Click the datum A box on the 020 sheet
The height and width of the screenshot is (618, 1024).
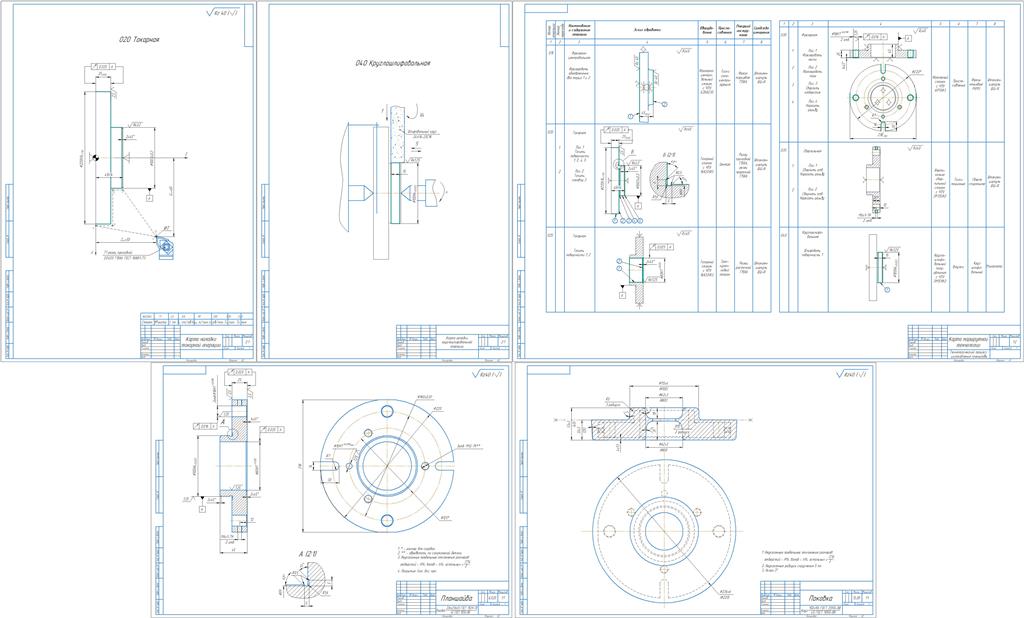pos(150,197)
